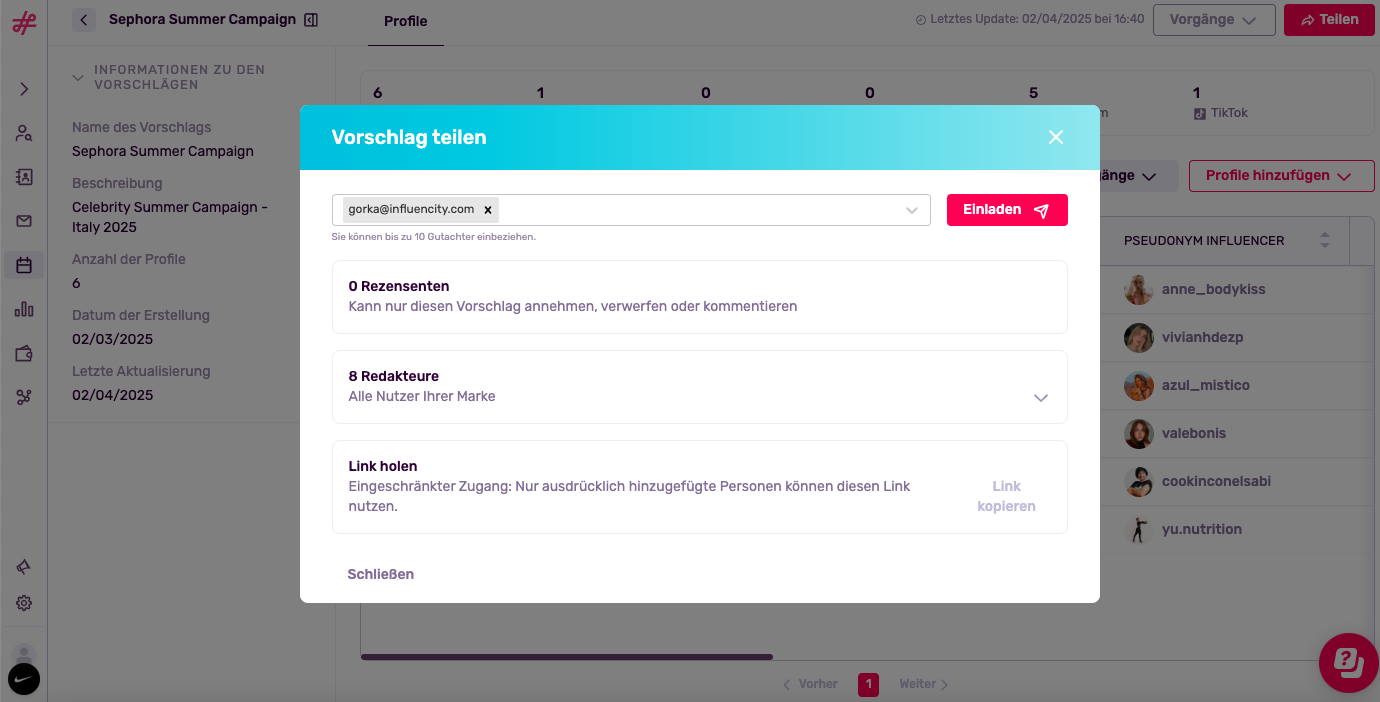Open the Vorgänge dropdown in header
1380x702 pixels.
pyautogui.click(x=1214, y=20)
